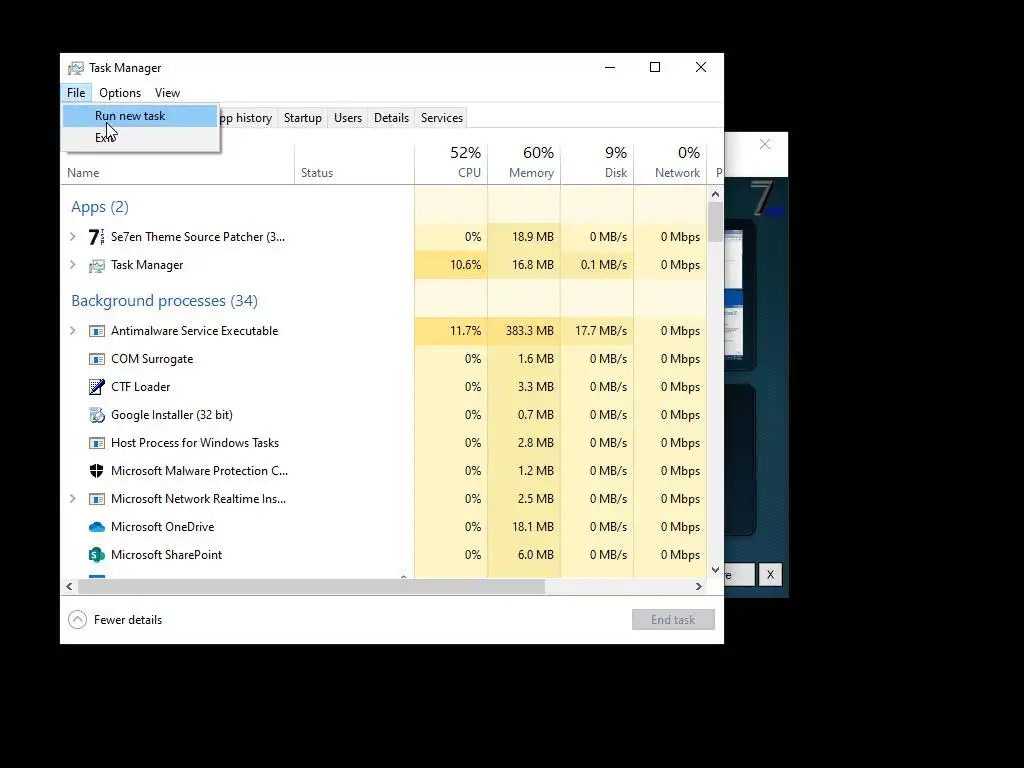
Task: Click the X button at bottom of patcher window
Action: pyautogui.click(x=771, y=575)
